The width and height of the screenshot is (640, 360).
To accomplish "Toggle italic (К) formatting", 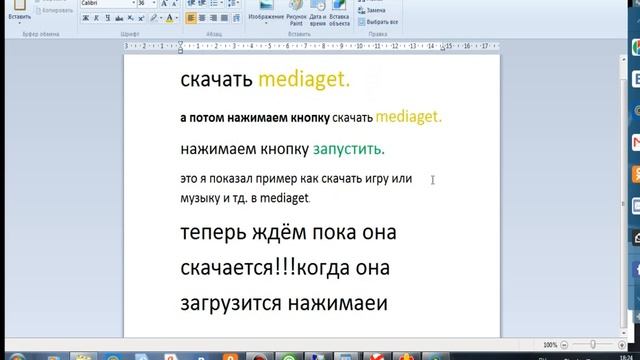I will click(96, 18).
